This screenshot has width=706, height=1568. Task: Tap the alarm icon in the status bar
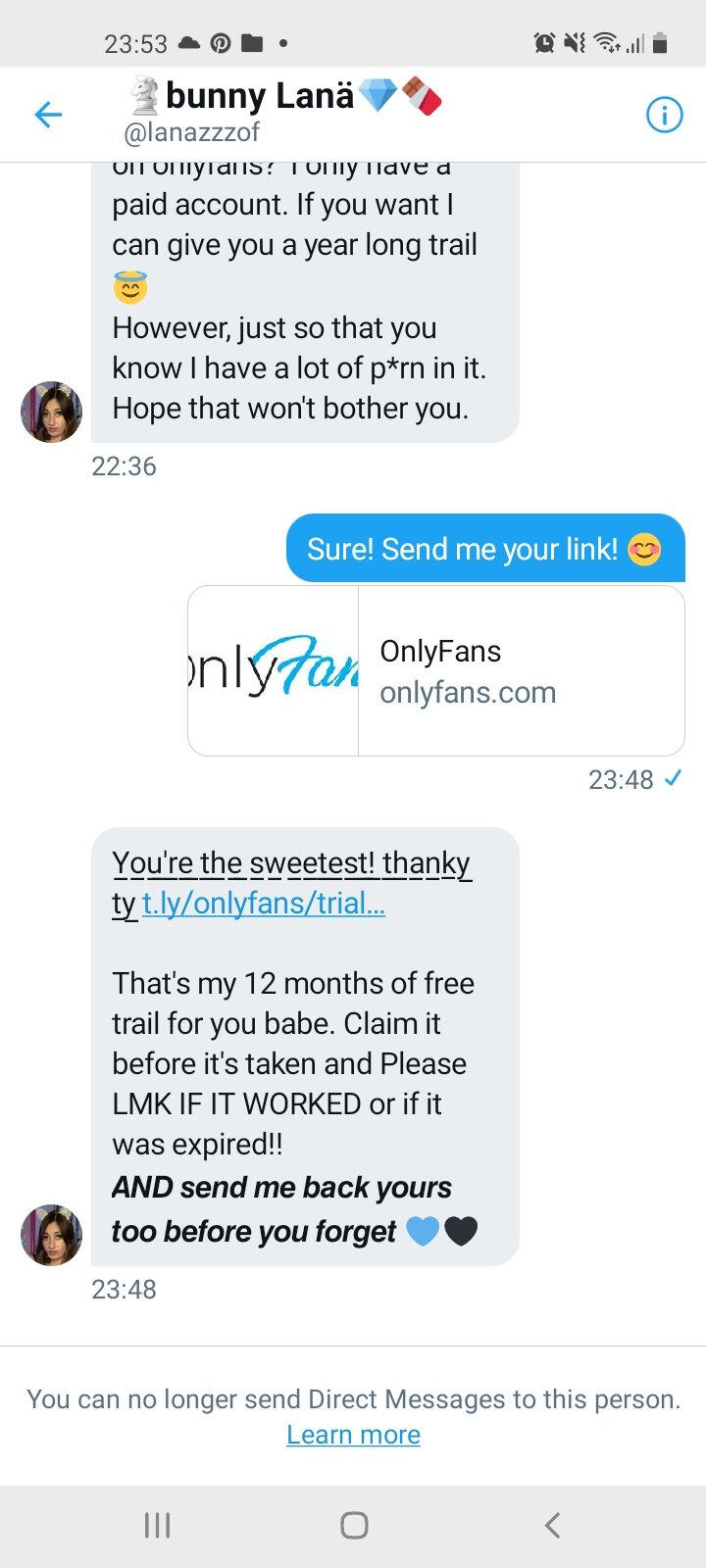[x=543, y=43]
